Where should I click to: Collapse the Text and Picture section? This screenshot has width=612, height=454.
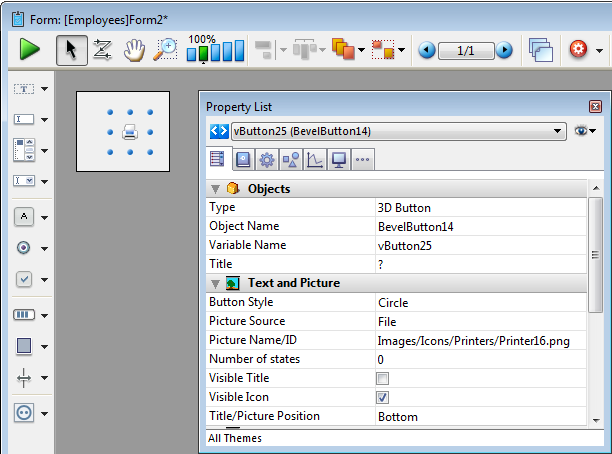(214, 283)
